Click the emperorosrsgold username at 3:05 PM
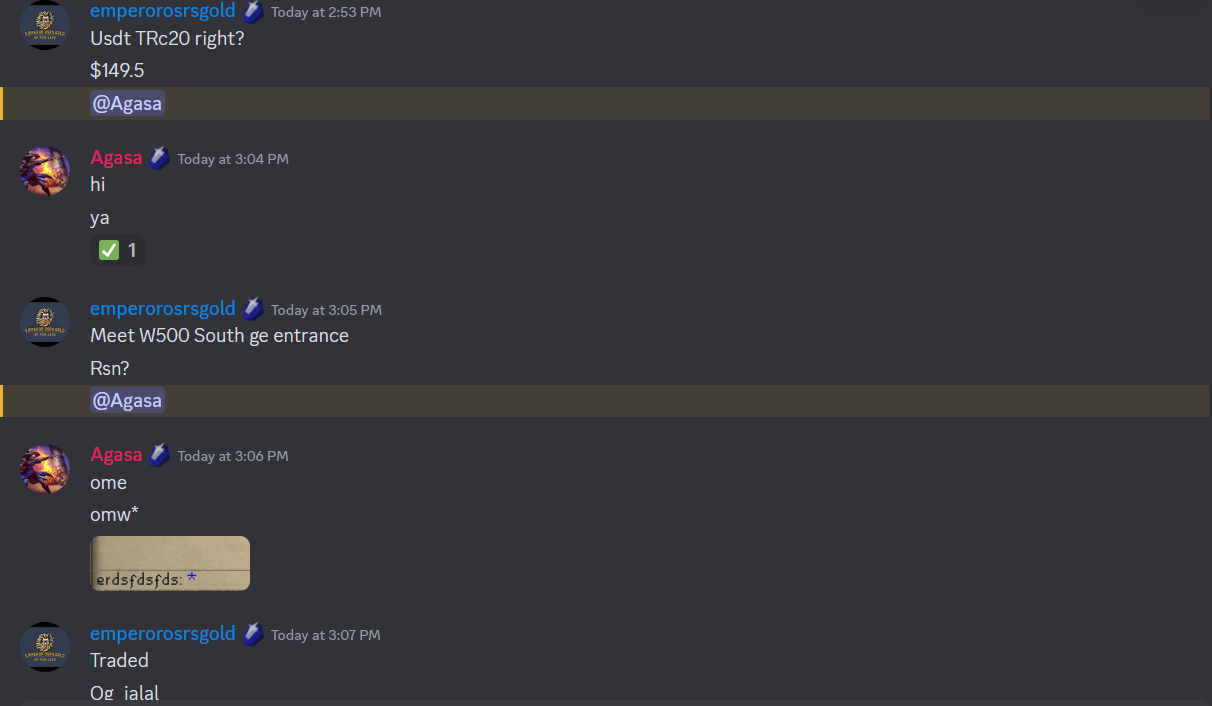The height and width of the screenshot is (706, 1212). point(163,308)
